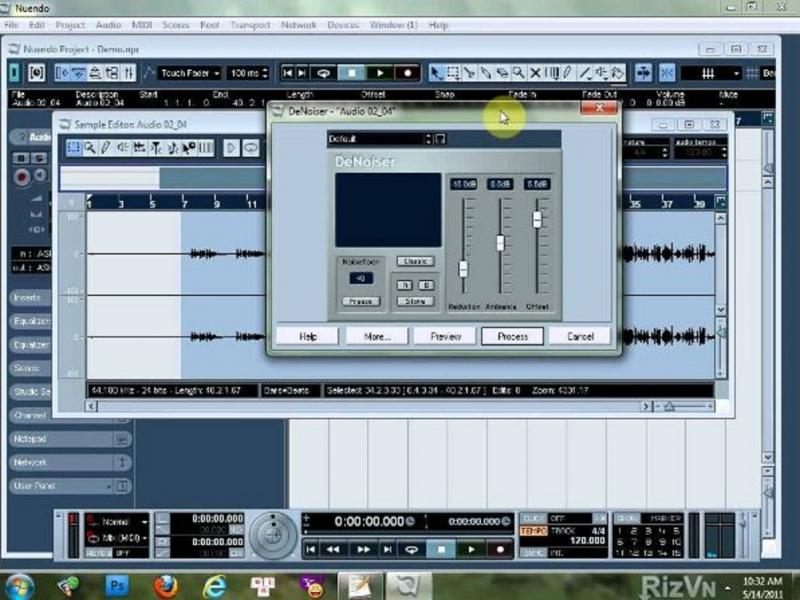Open the Transport menu
The width and height of the screenshot is (800, 600).
(x=249, y=24)
